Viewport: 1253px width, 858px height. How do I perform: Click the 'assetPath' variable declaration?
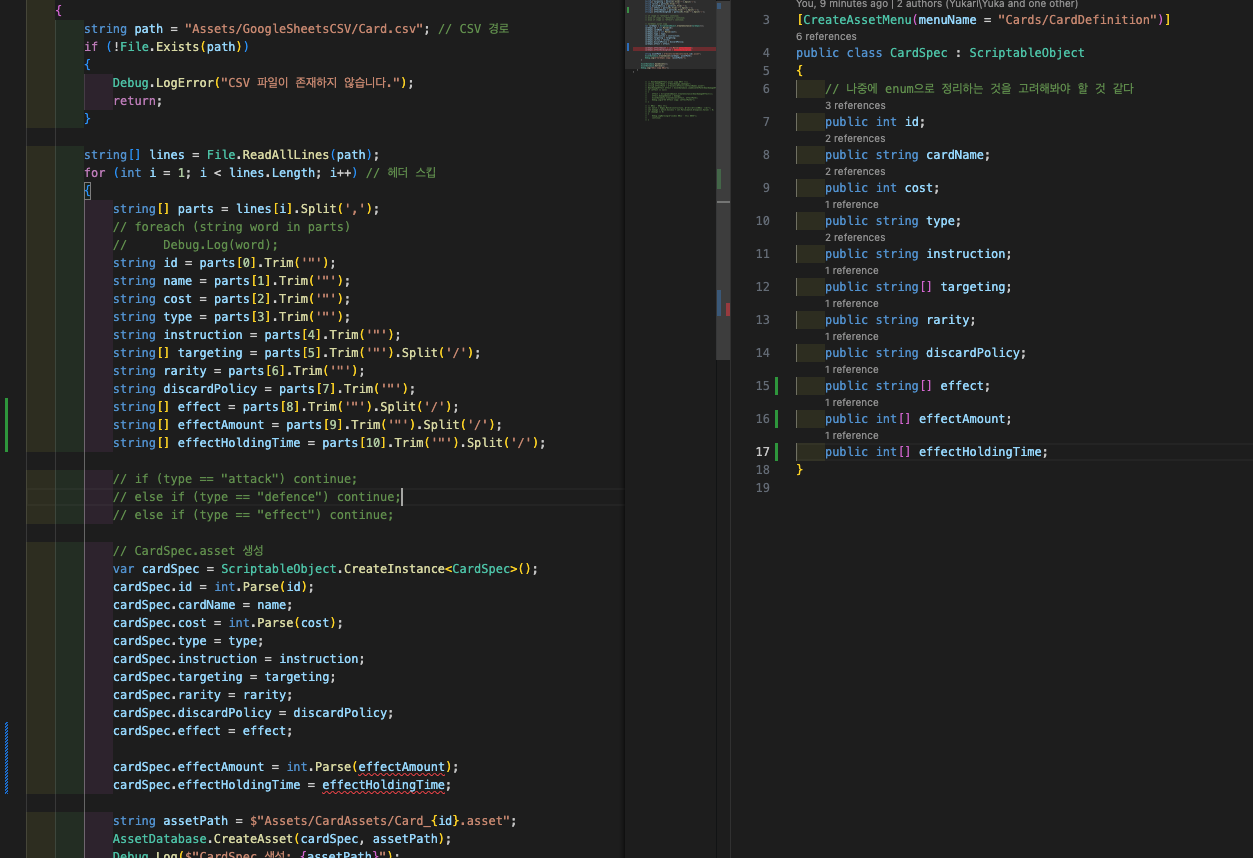click(x=196, y=821)
